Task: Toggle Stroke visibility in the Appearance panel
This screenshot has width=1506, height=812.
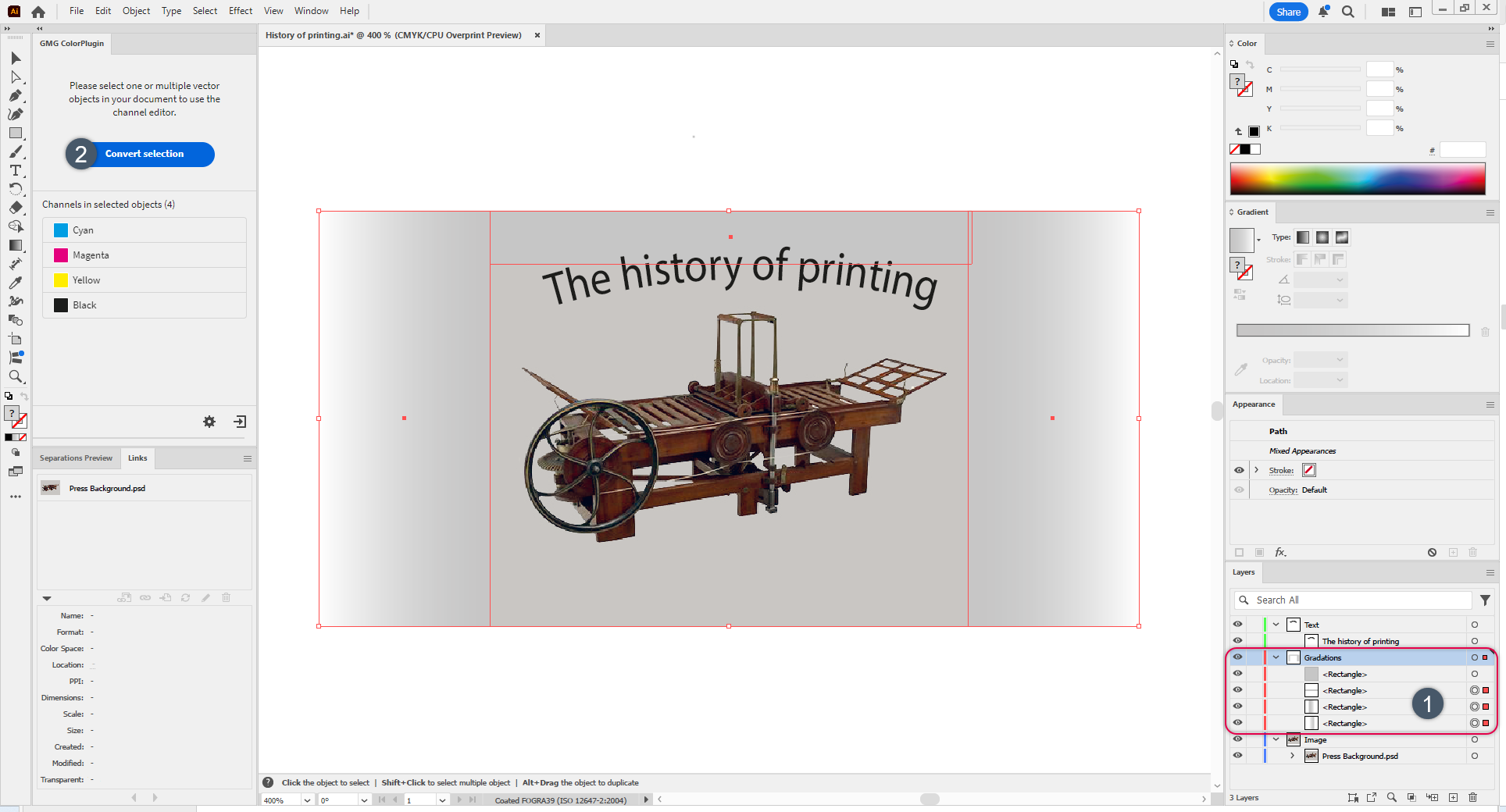Action: tap(1239, 470)
